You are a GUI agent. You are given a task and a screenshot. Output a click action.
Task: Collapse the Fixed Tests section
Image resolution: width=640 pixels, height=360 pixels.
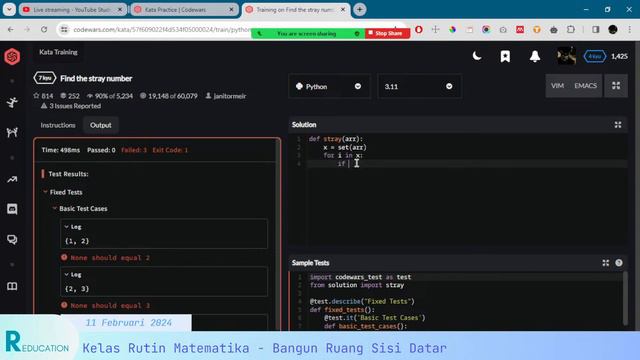click(x=62, y=192)
